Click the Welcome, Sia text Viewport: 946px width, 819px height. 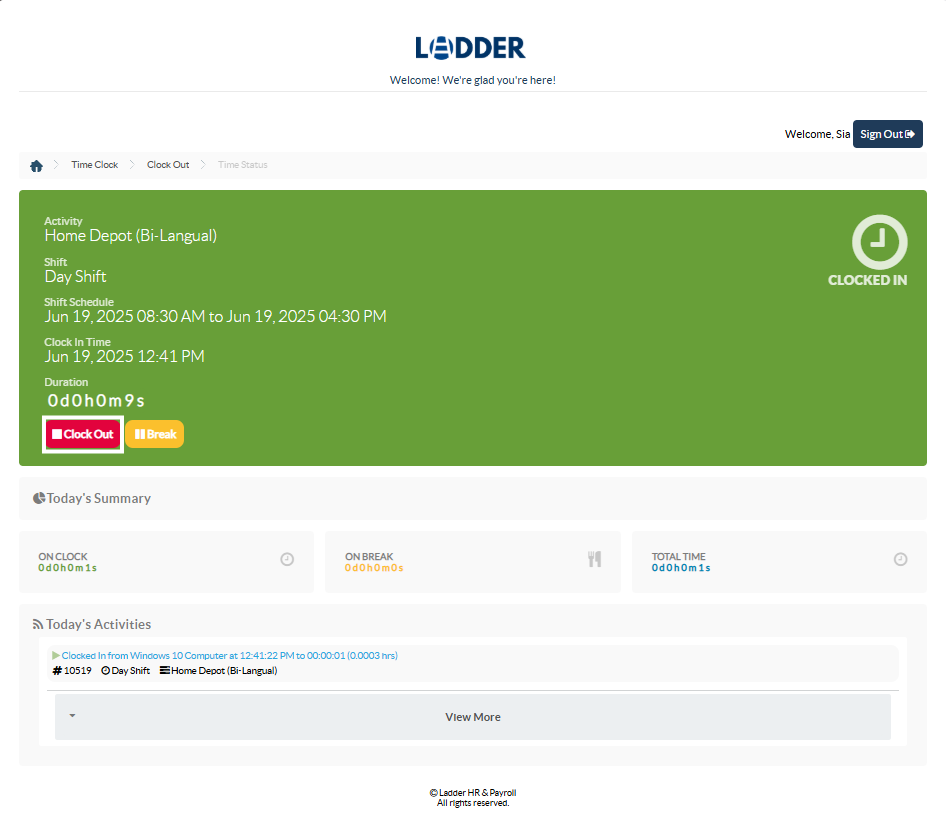click(817, 134)
